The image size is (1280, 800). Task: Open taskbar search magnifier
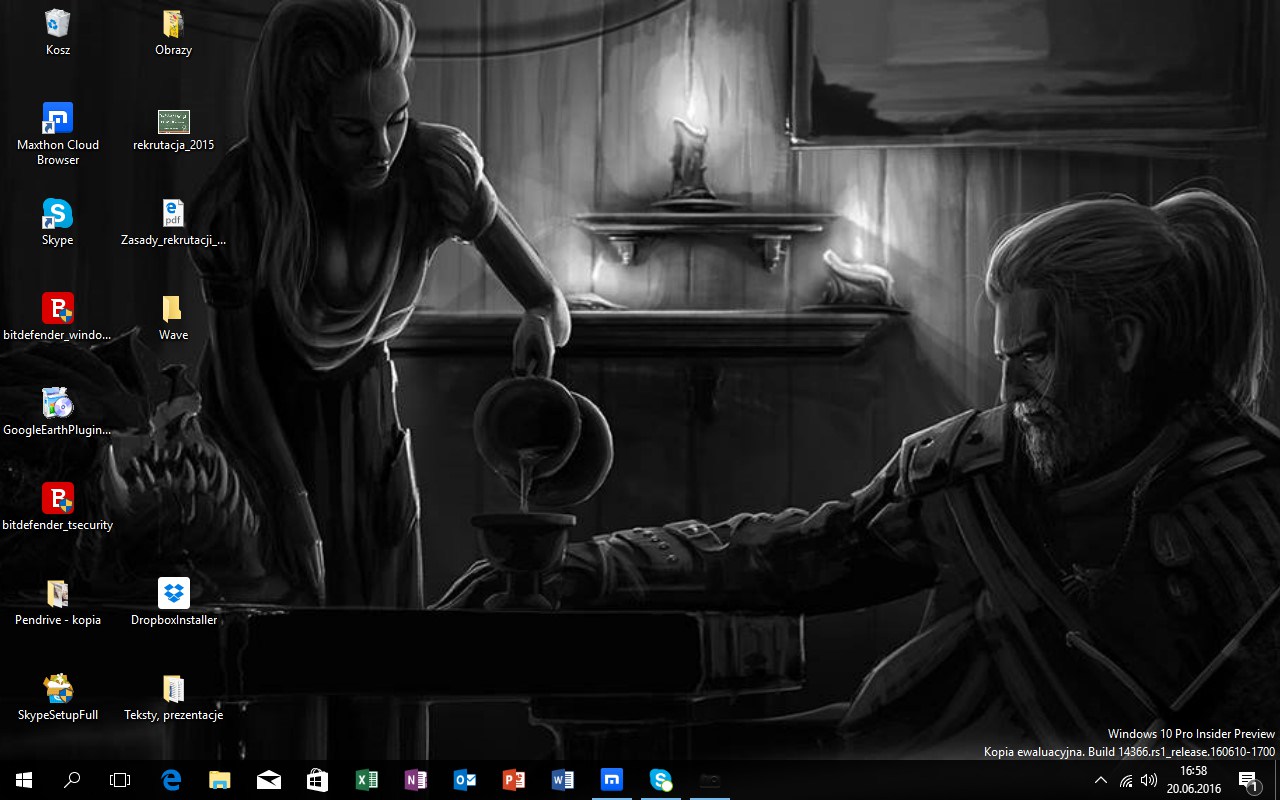point(72,780)
